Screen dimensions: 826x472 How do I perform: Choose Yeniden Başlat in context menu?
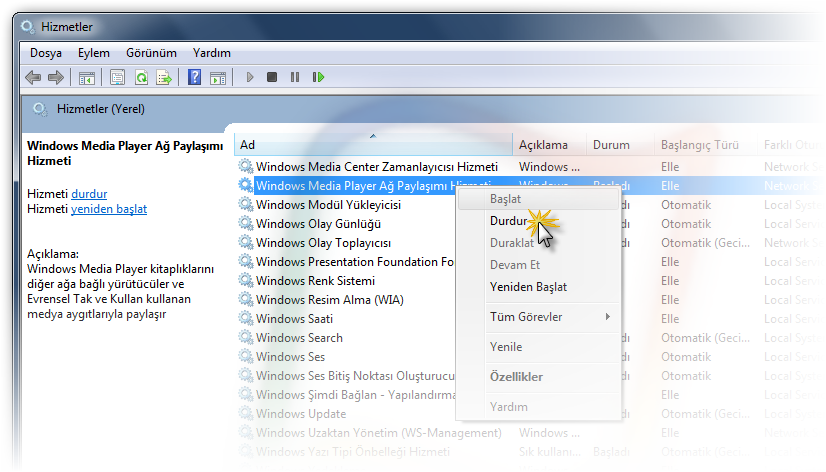538,287
